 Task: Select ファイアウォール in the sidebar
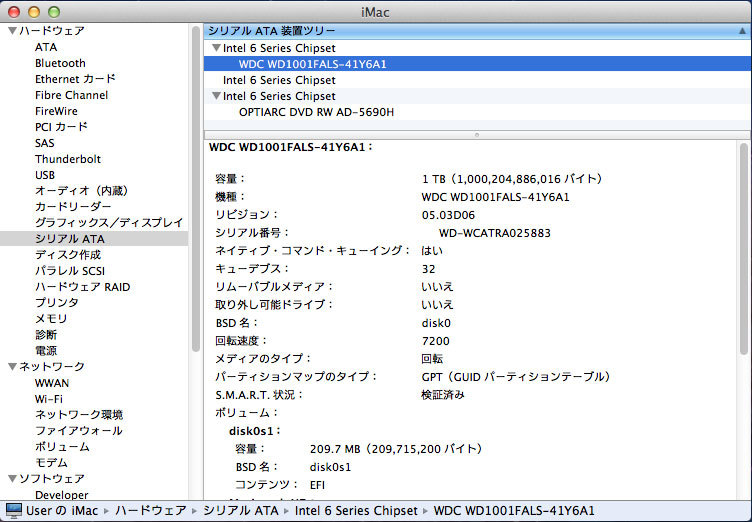coord(79,431)
